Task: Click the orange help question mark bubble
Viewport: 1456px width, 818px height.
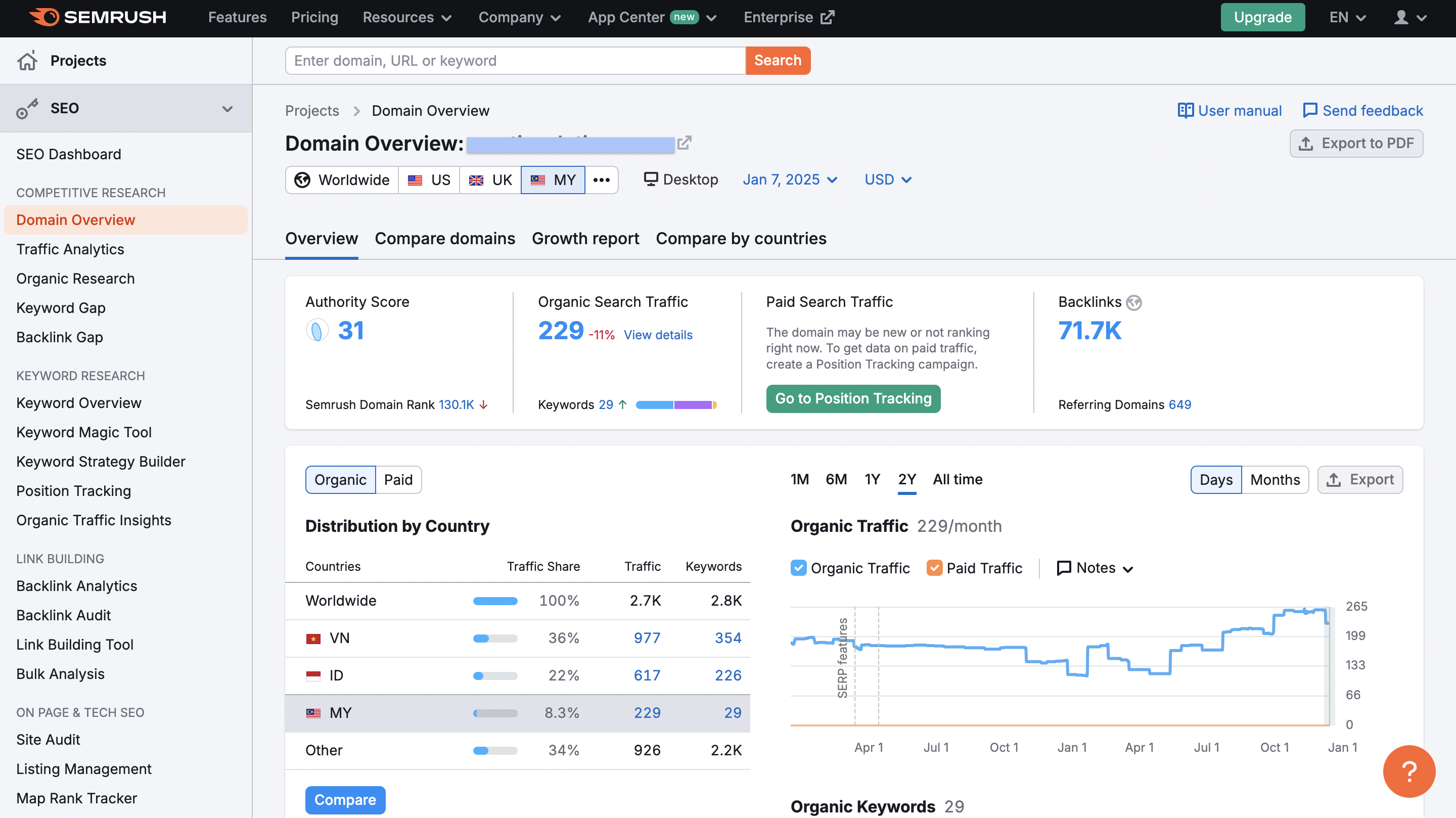Action: [x=1408, y=771]
